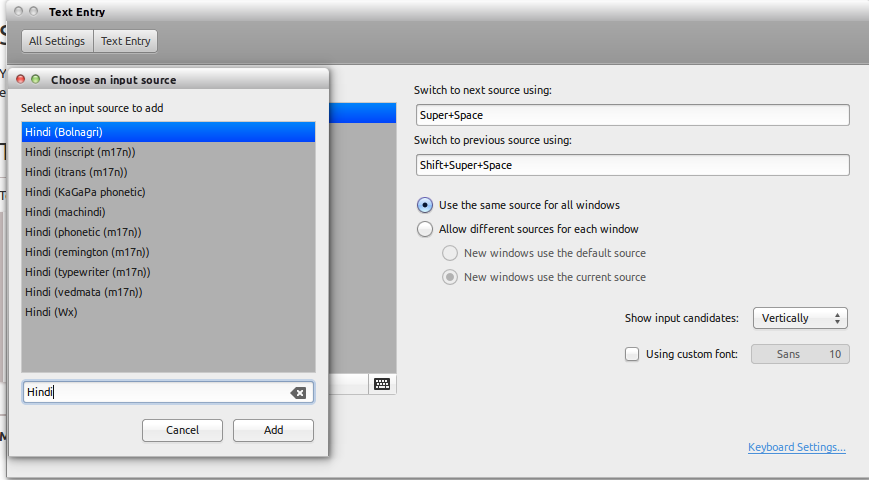Open the keyboard layout preview icon
Image resolution: width=869 pixels, height=480 pixels.
(382, 384)
